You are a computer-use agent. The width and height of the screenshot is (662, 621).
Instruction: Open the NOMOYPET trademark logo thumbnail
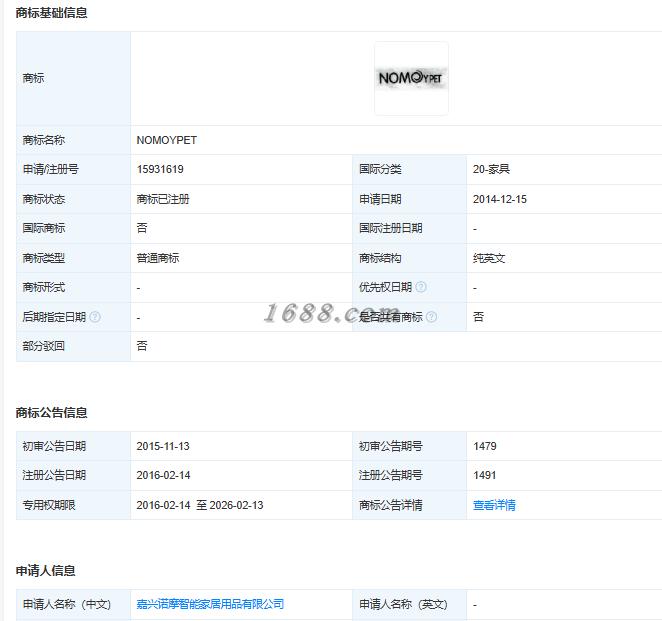pyautogui.click(x=411, y=78)
